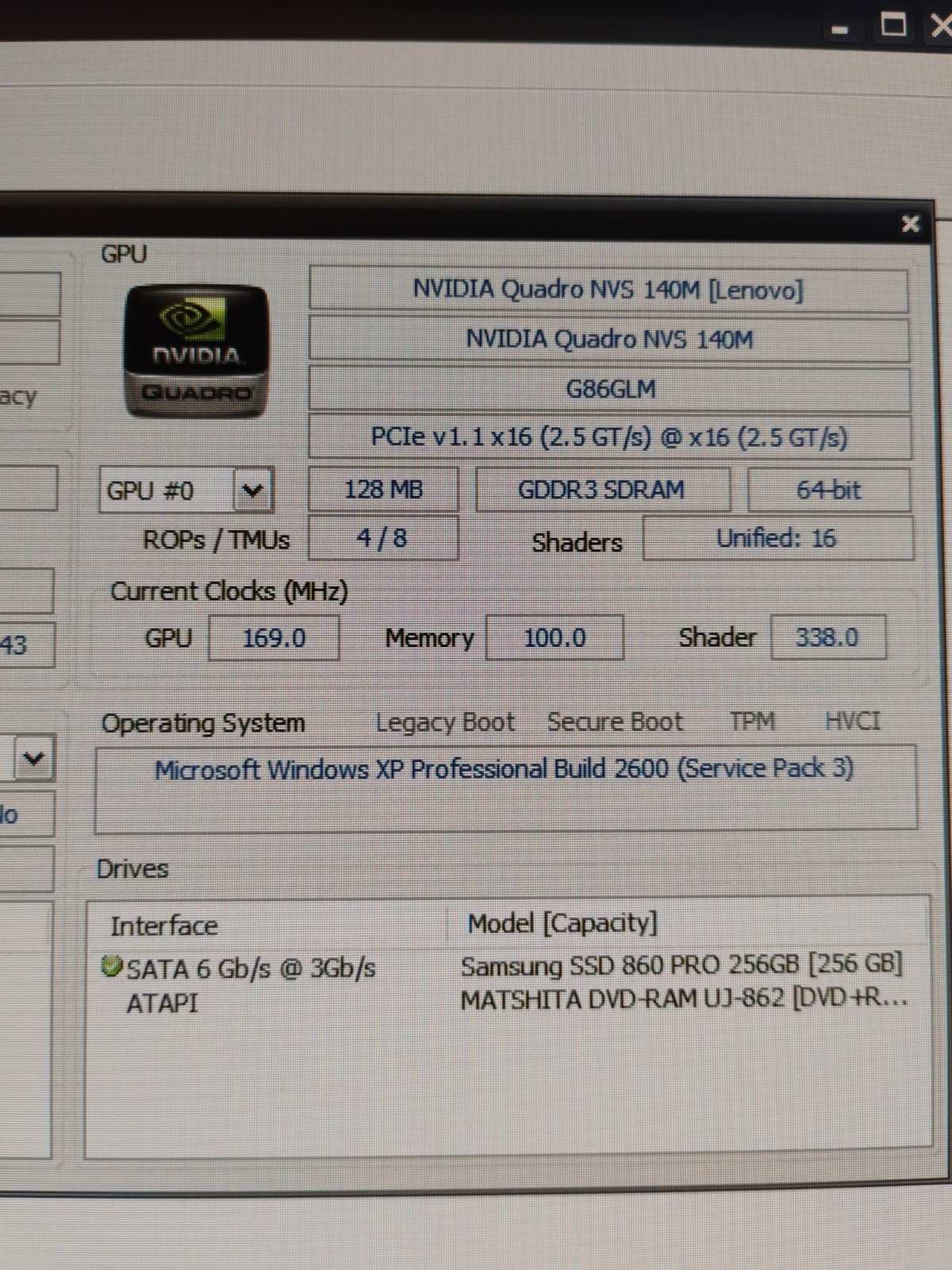
Task: Select the NVIDIA Quadro NVS 140M [Lenovo] field
Action: 608,290
